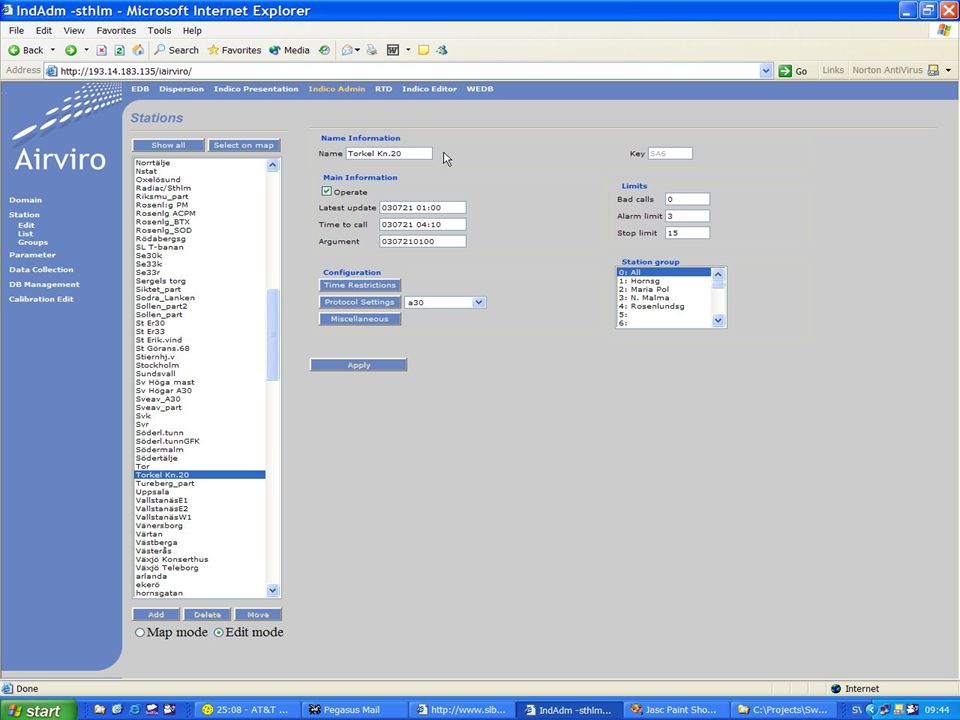
Task: Click the Norton AntiVirus toolbar icon
Action: 933,70
